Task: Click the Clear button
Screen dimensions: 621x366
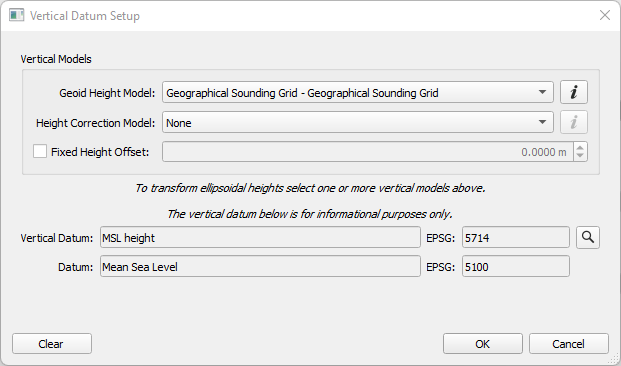Action: [52, 343]
